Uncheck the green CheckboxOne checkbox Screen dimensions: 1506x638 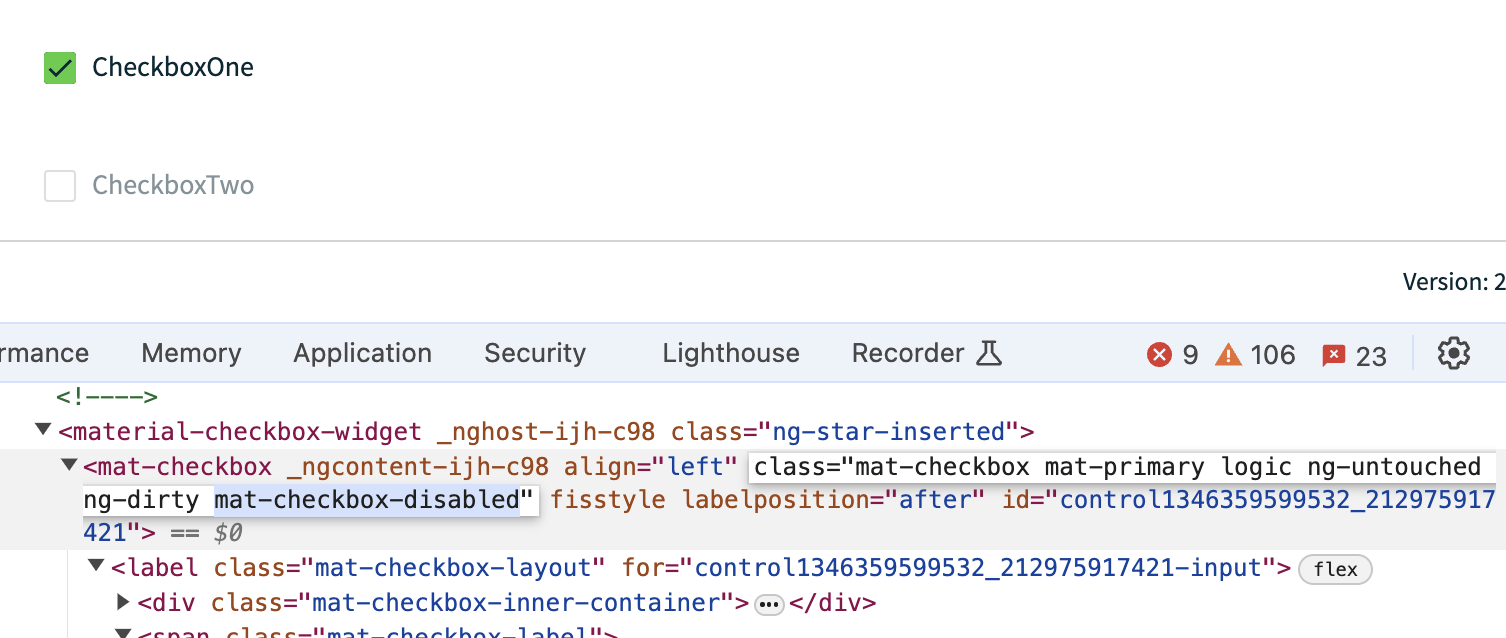pyautogui.click(x=59, y=67)
